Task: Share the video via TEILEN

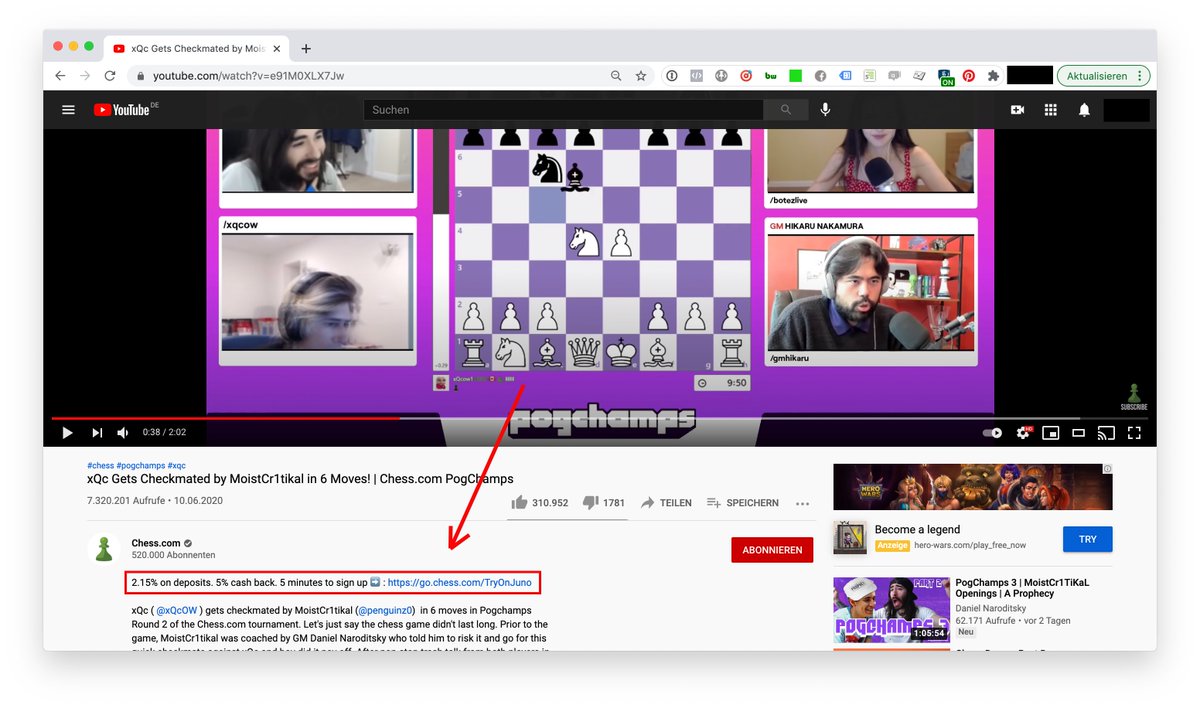Action: click(666, 502)
